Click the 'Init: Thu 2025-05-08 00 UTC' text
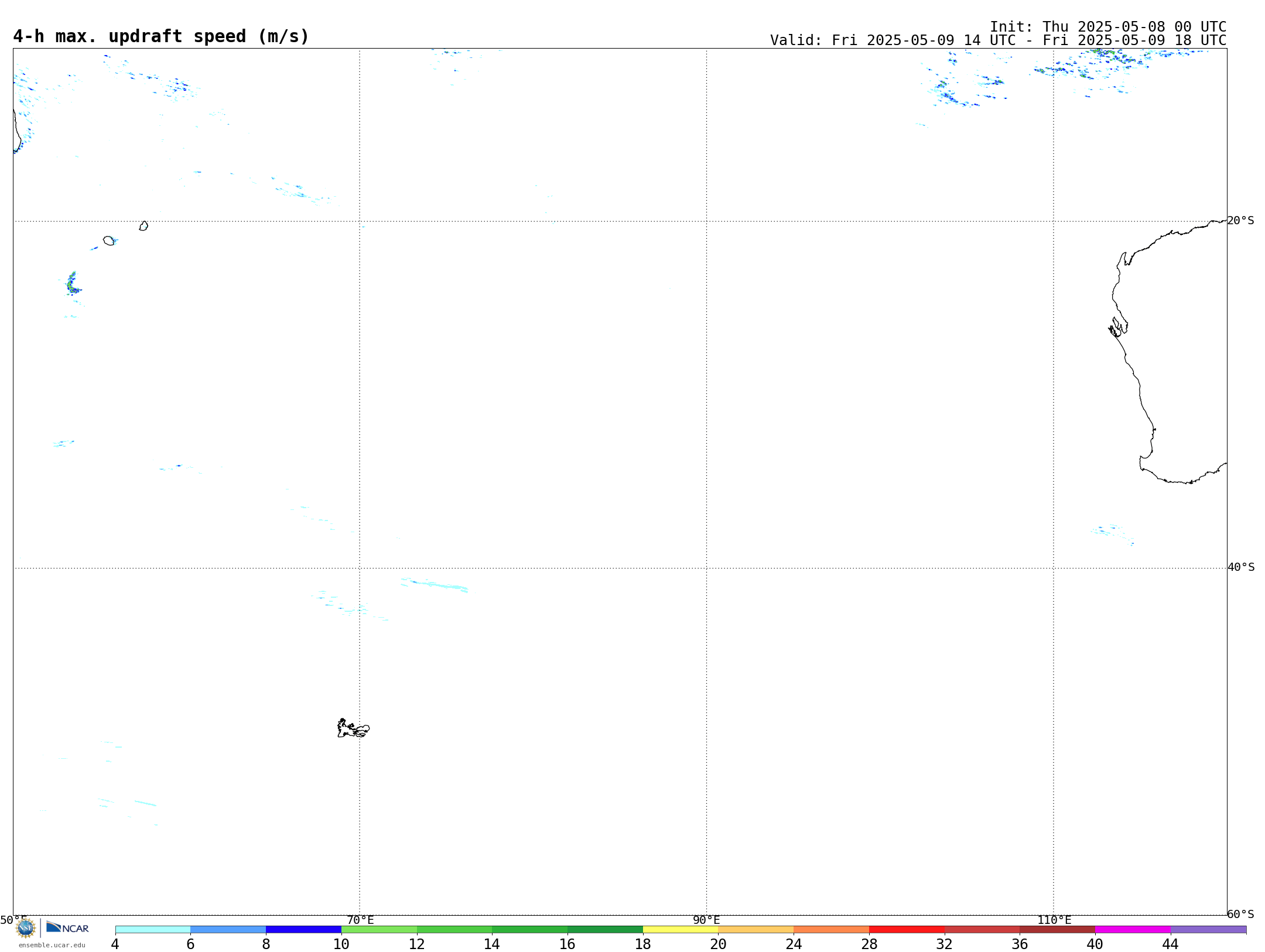The image size is (1265, 952). [1108, 27]
